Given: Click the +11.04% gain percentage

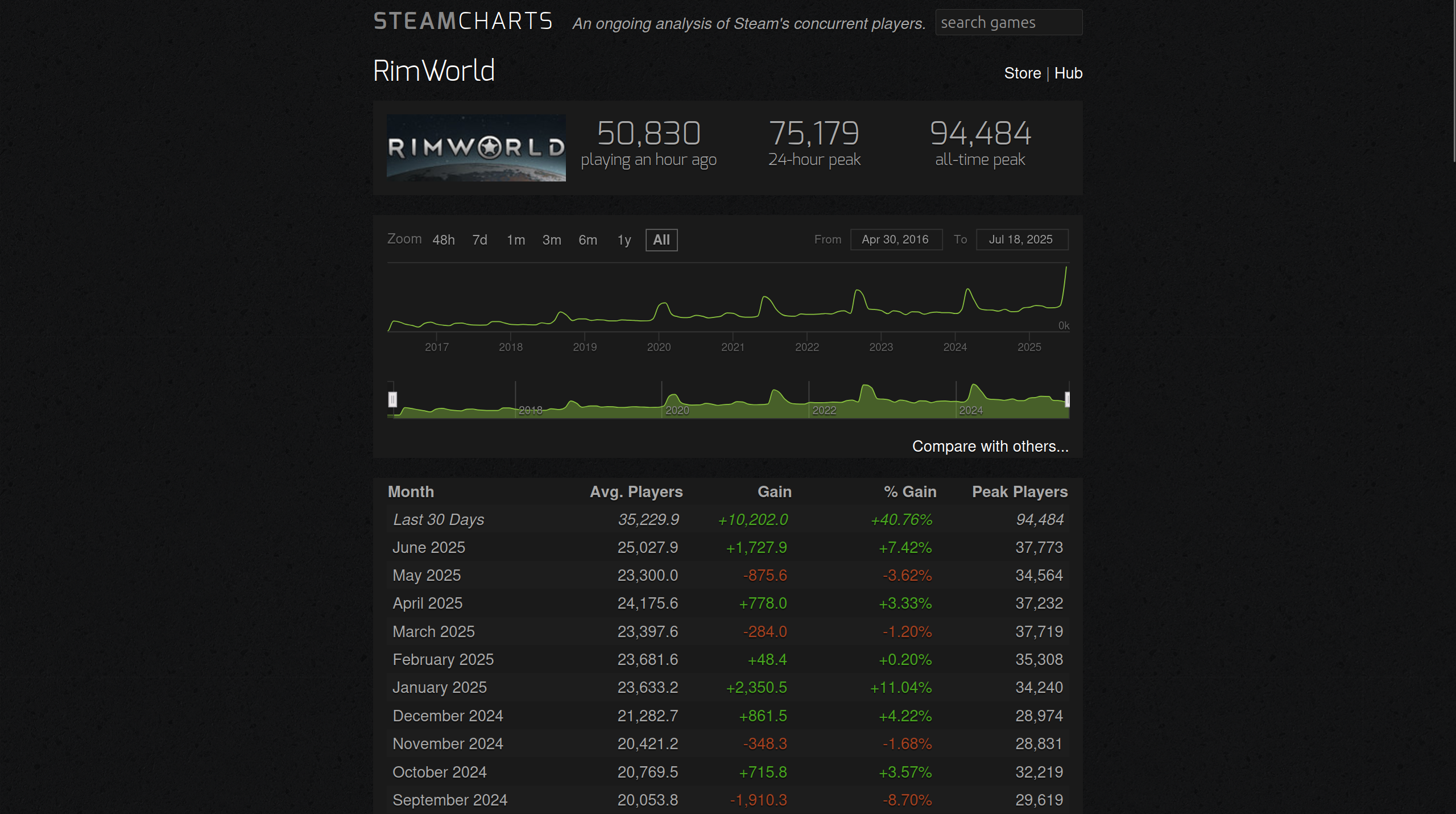Looking at the screenshot, I should point(901,688).
